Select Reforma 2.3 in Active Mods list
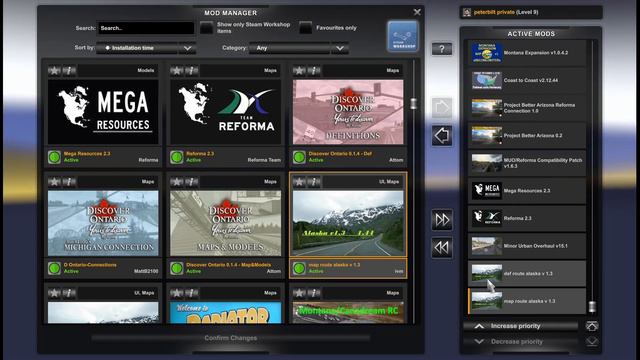The image size is (640, 360). pos(527,218)
